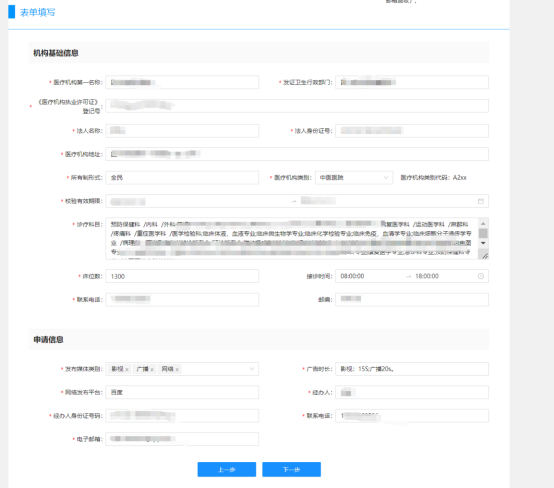Viewport: 554px width, 488px height.
Task: Focus the bed count field showing 1300
Action: 182,276
